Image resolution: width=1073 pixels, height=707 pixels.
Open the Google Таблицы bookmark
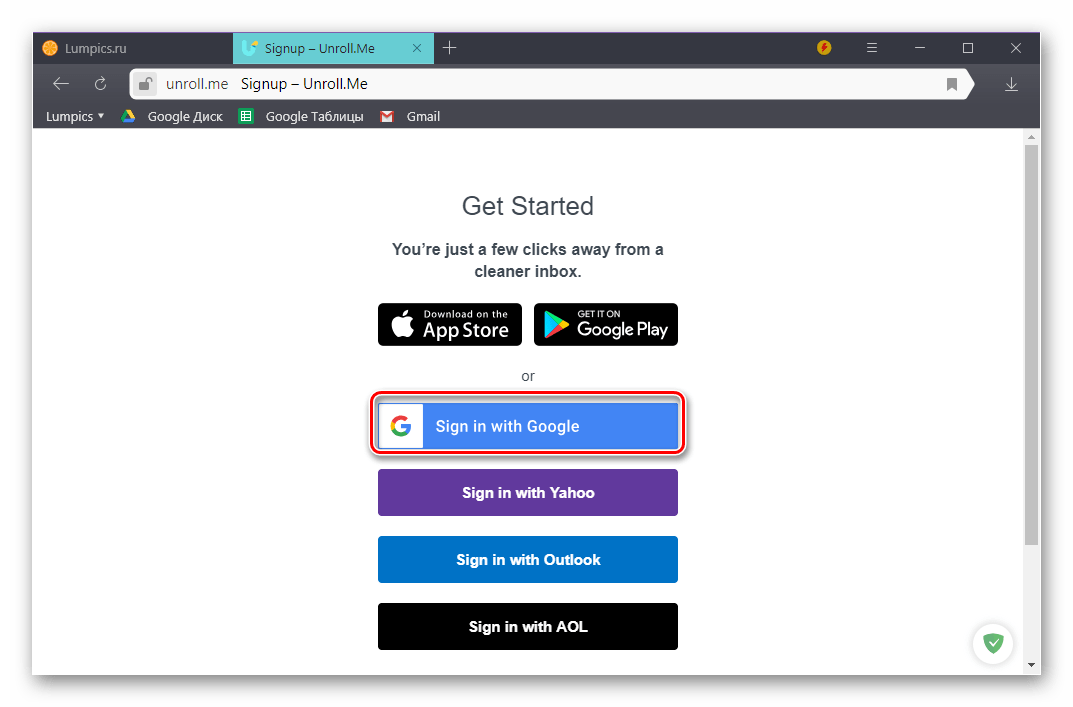point(301,116)
